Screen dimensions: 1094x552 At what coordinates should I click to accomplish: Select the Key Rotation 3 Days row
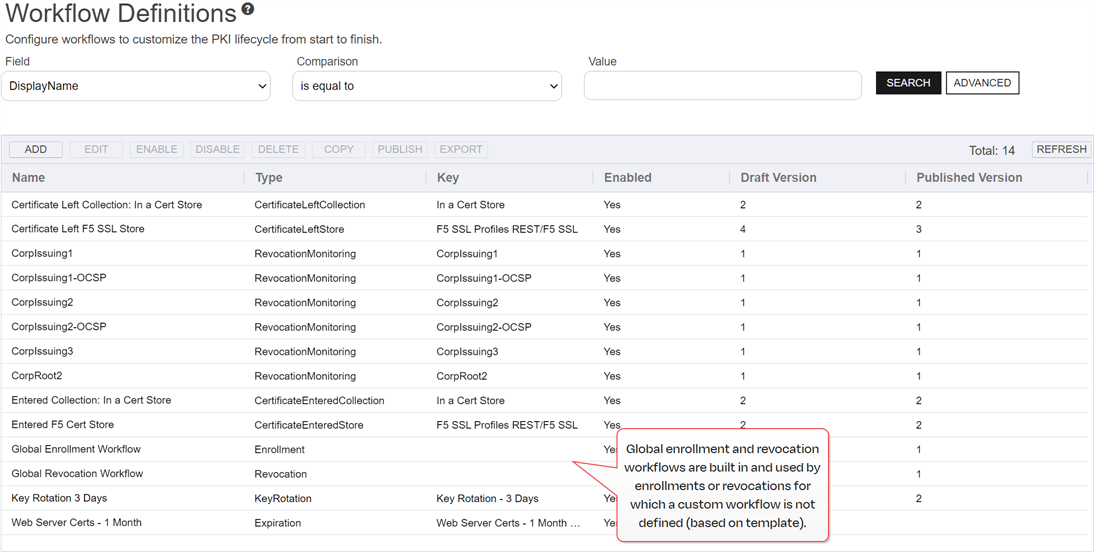tap(59, 498)
